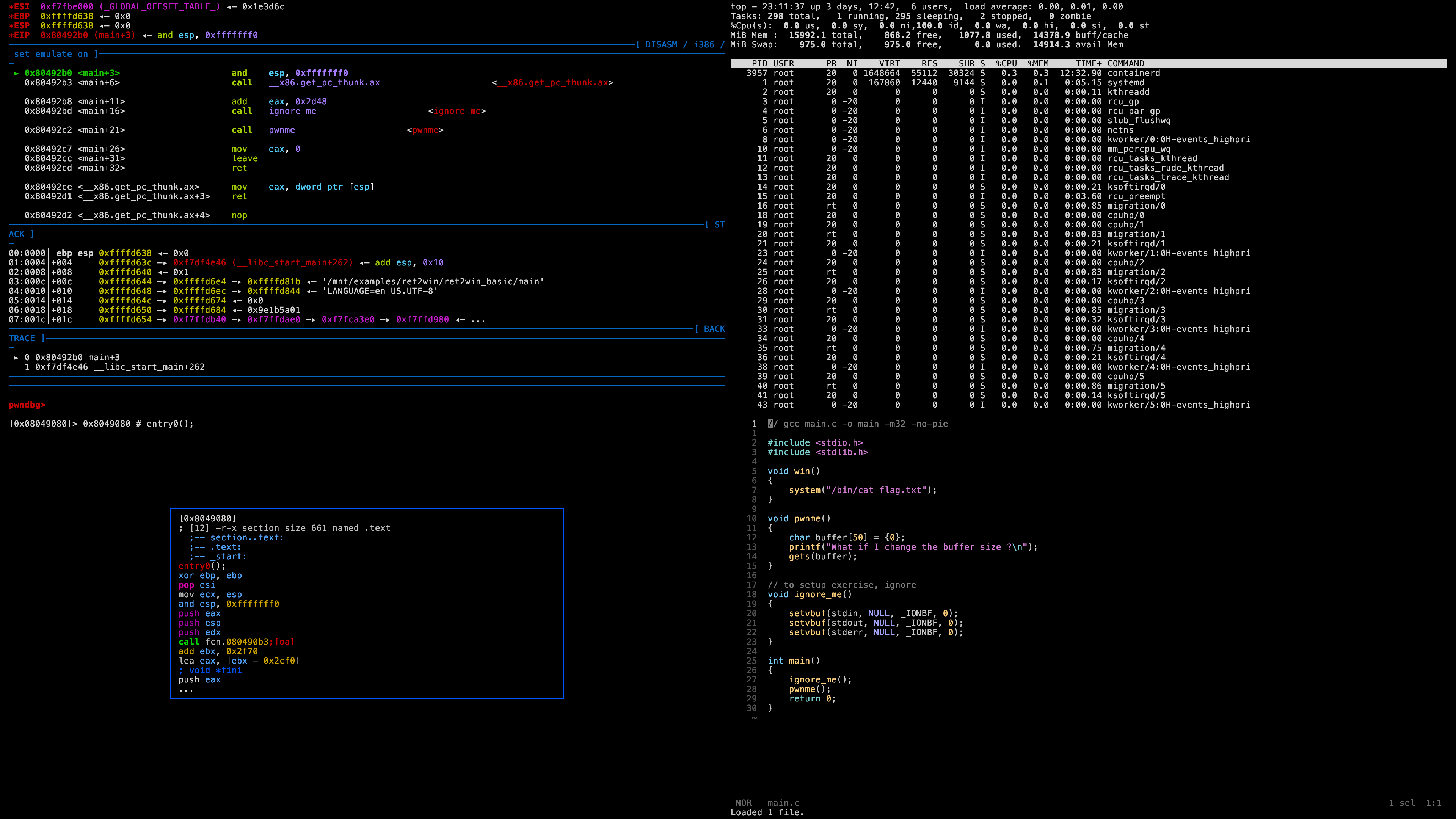The height and width of the screenshot is (819, 1456).
Task: Click the gets(buffer); line in source
Action: coord(822,556)
